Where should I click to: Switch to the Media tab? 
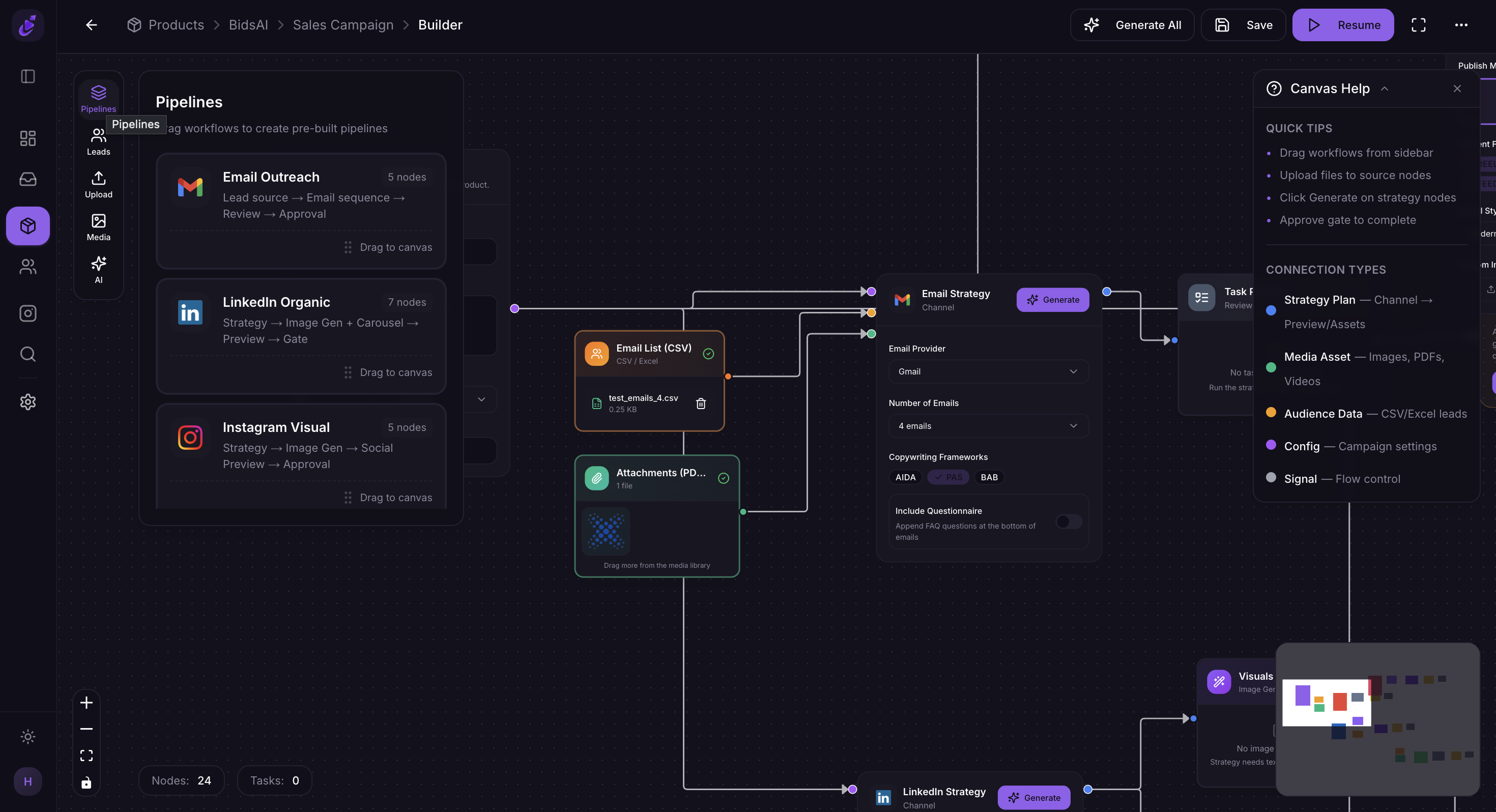coord(98,227)
